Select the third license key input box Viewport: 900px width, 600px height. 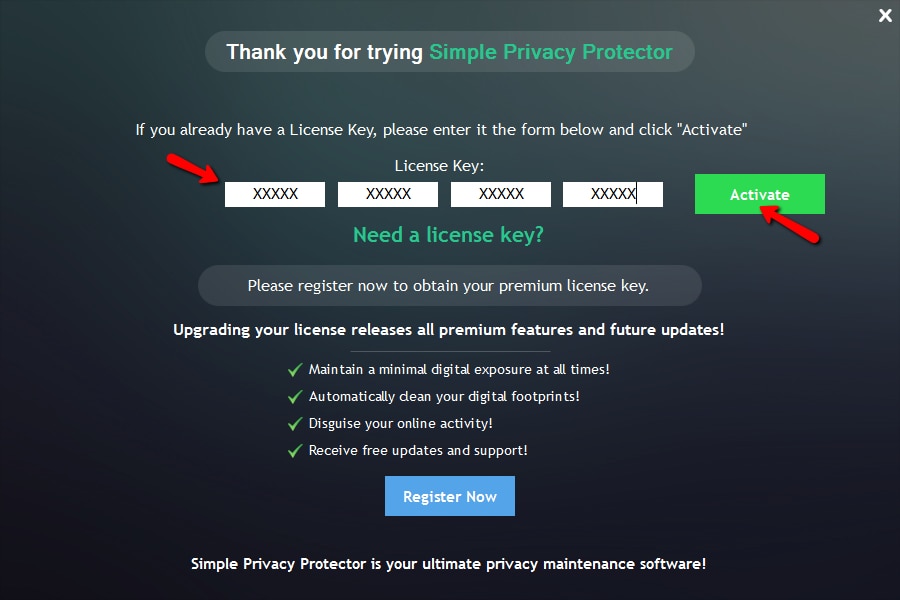[x=501, y=194]
